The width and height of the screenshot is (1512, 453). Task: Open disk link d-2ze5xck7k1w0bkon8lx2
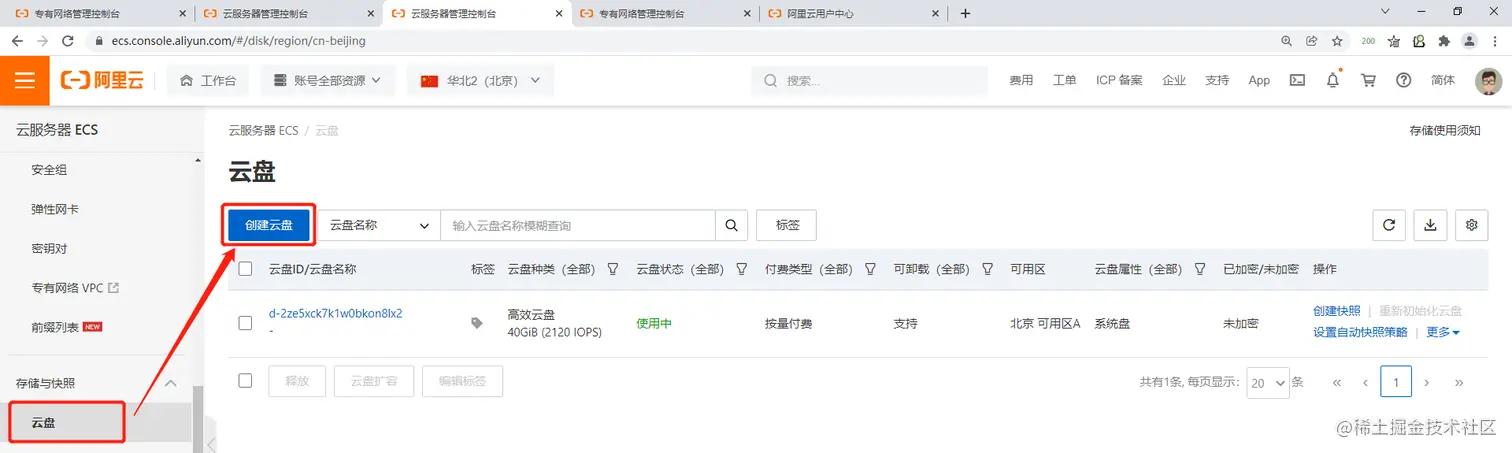click(x=336, y=313)
